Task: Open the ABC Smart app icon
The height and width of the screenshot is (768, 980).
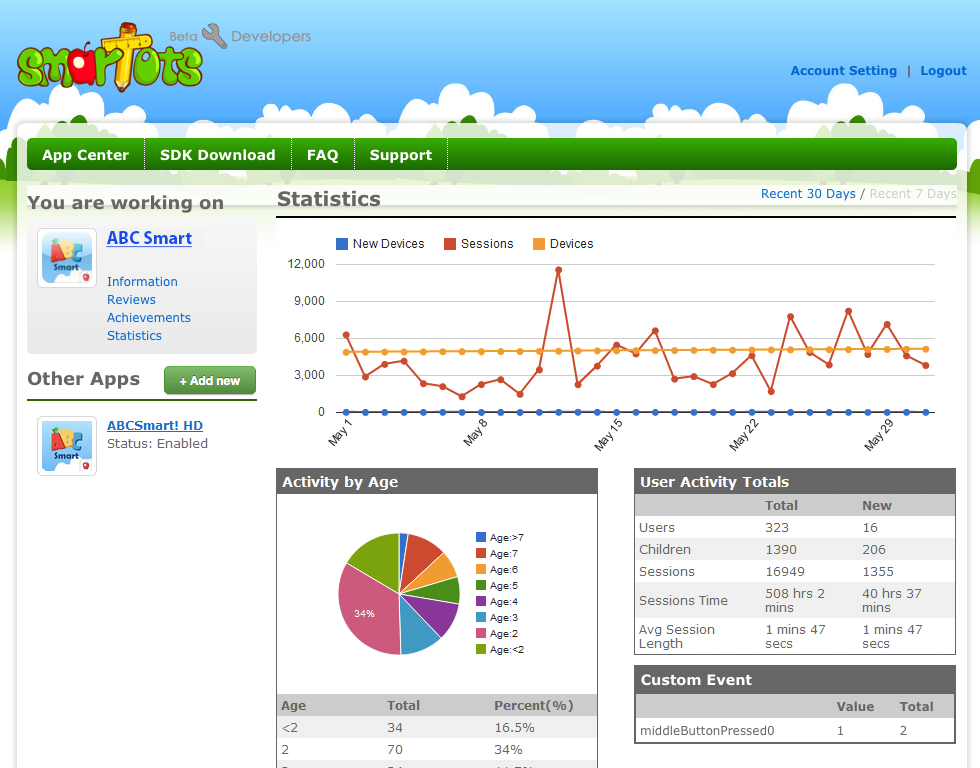Action: pos(67,257)
